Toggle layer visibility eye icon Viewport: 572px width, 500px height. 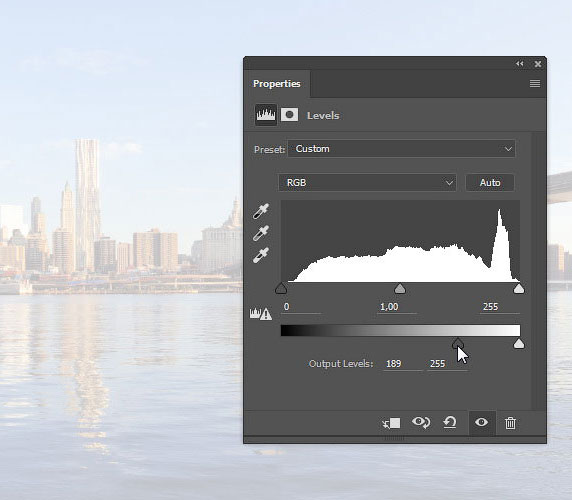[482, 422]
